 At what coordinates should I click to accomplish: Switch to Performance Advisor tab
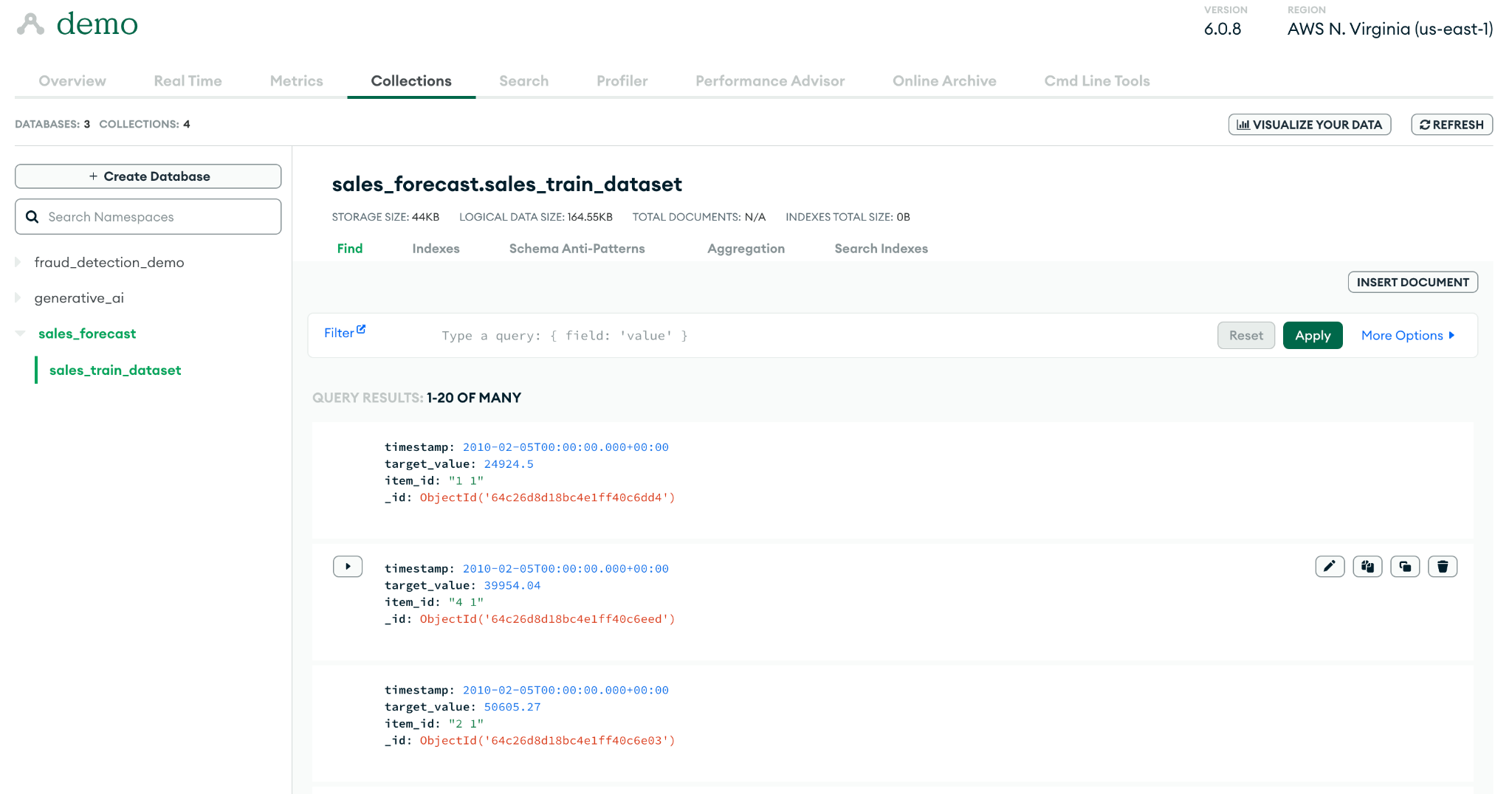tap(770, 81)
